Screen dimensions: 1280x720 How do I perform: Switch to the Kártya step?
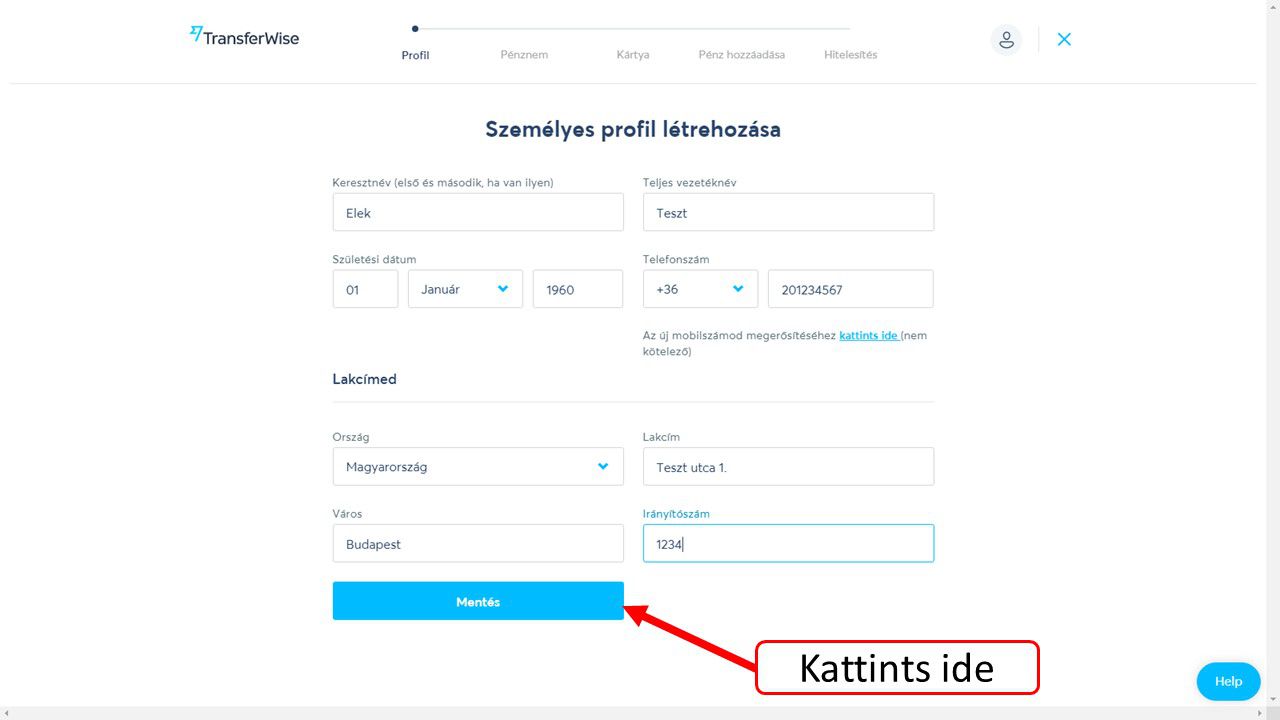click(x=633, y=55)
